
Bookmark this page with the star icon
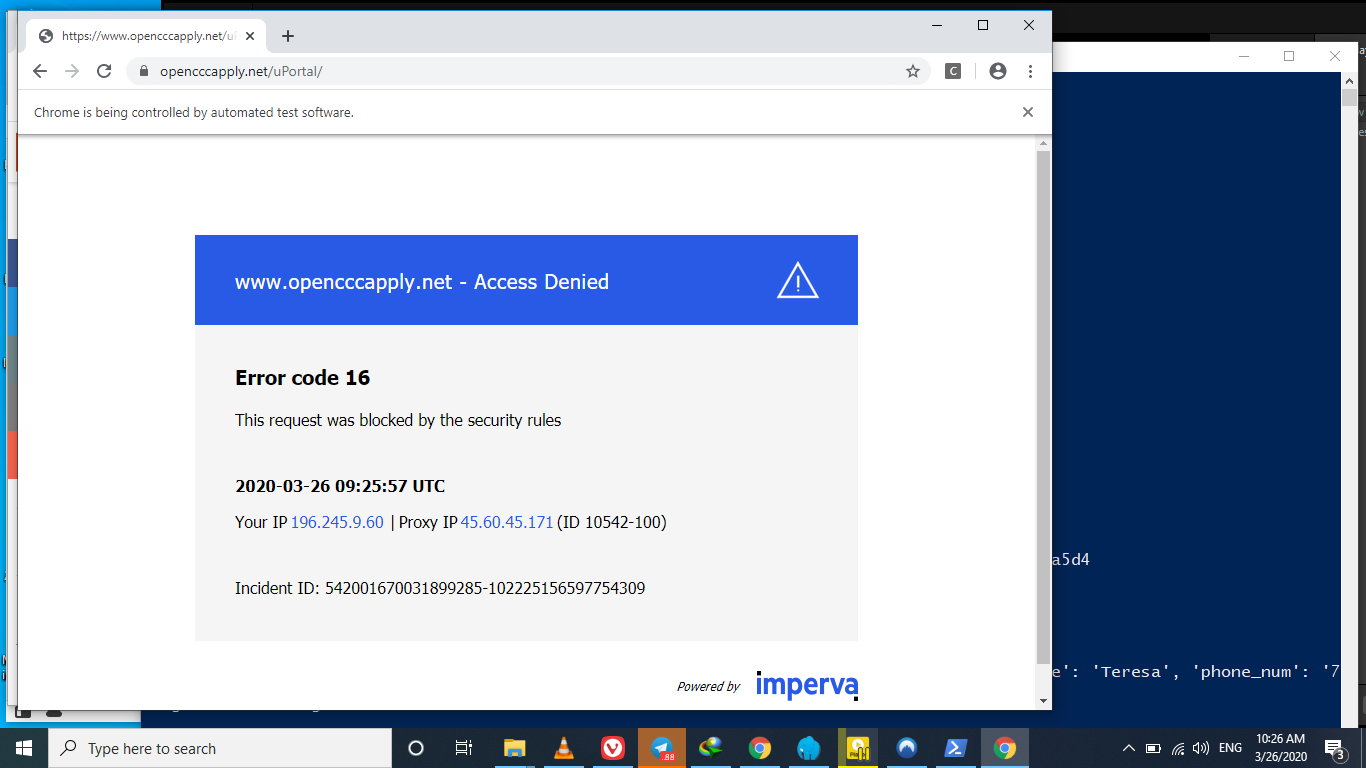[912, 71]
